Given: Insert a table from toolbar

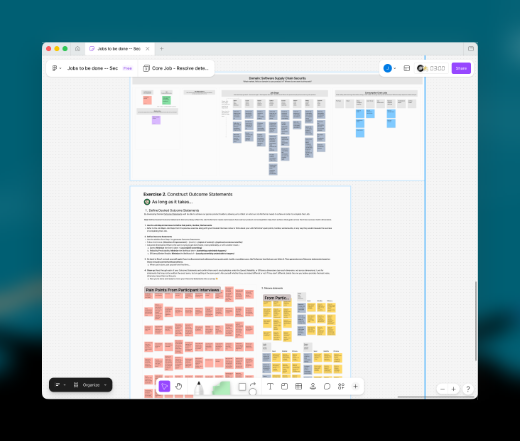Looking at the screenshot, I should 299,386.
